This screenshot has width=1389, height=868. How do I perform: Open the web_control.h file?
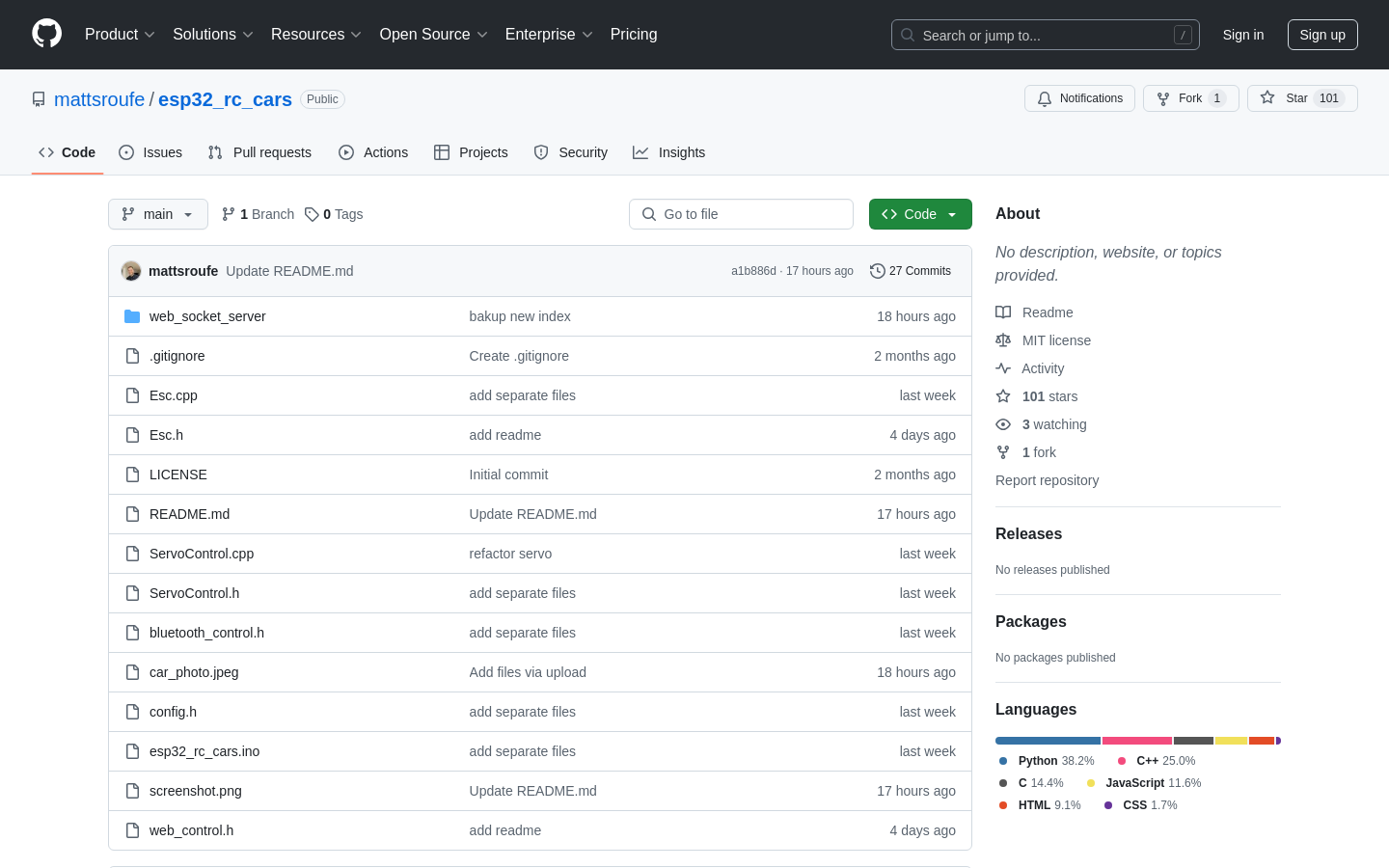coord(191,830)
